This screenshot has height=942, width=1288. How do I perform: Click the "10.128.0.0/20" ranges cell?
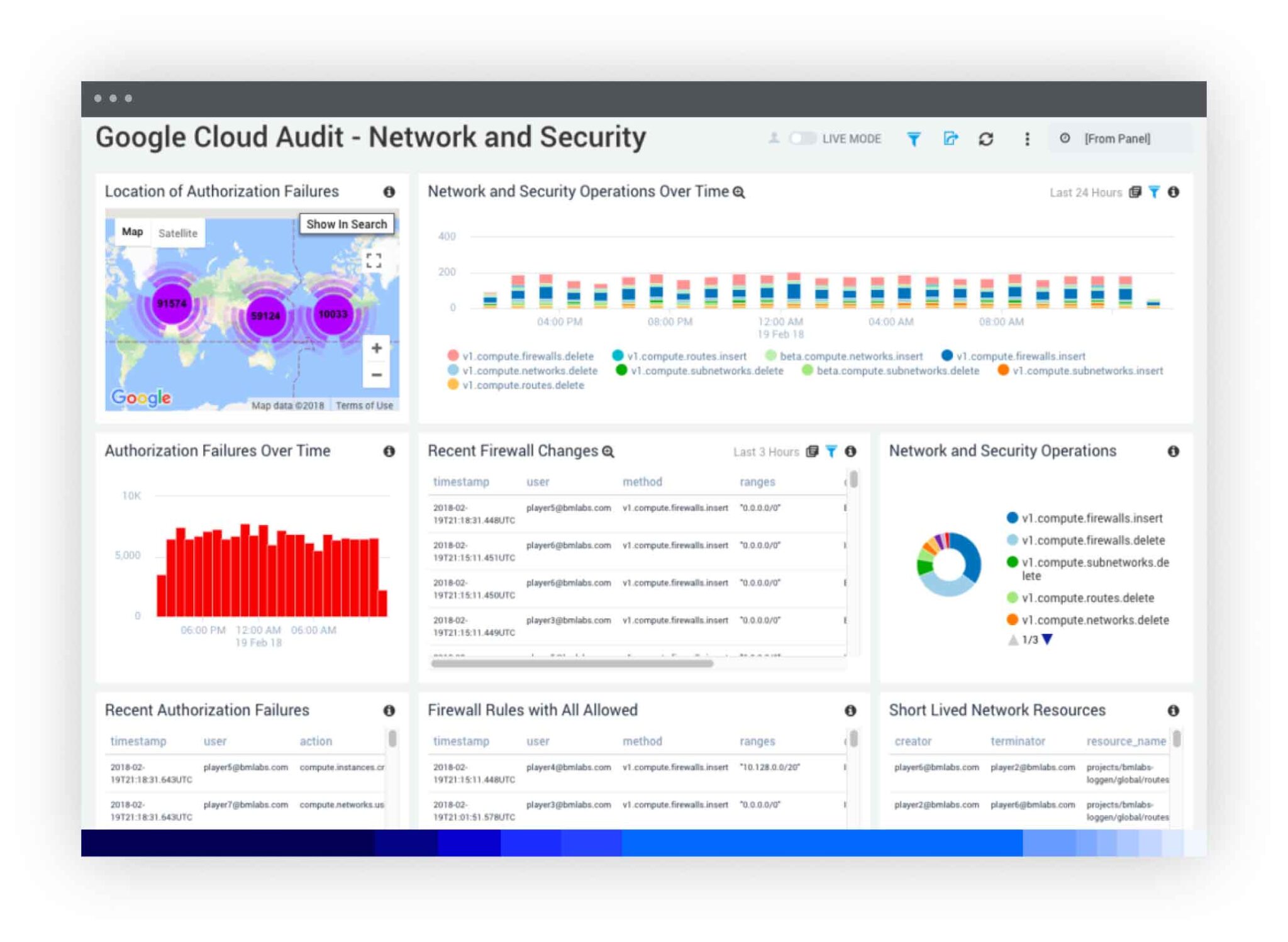coord(770,767)
